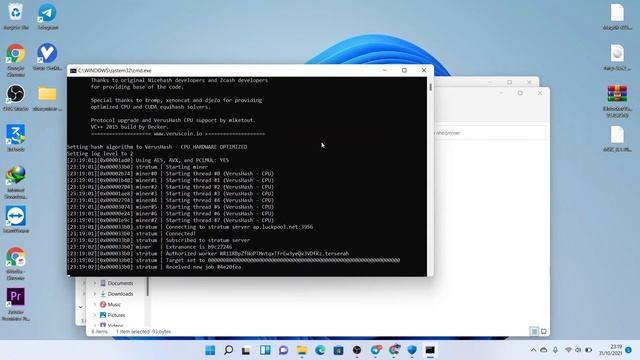Open the Recycle Bin desktop icon
Image resolution: width=640 pixels, height=360 pixels.
16,13
